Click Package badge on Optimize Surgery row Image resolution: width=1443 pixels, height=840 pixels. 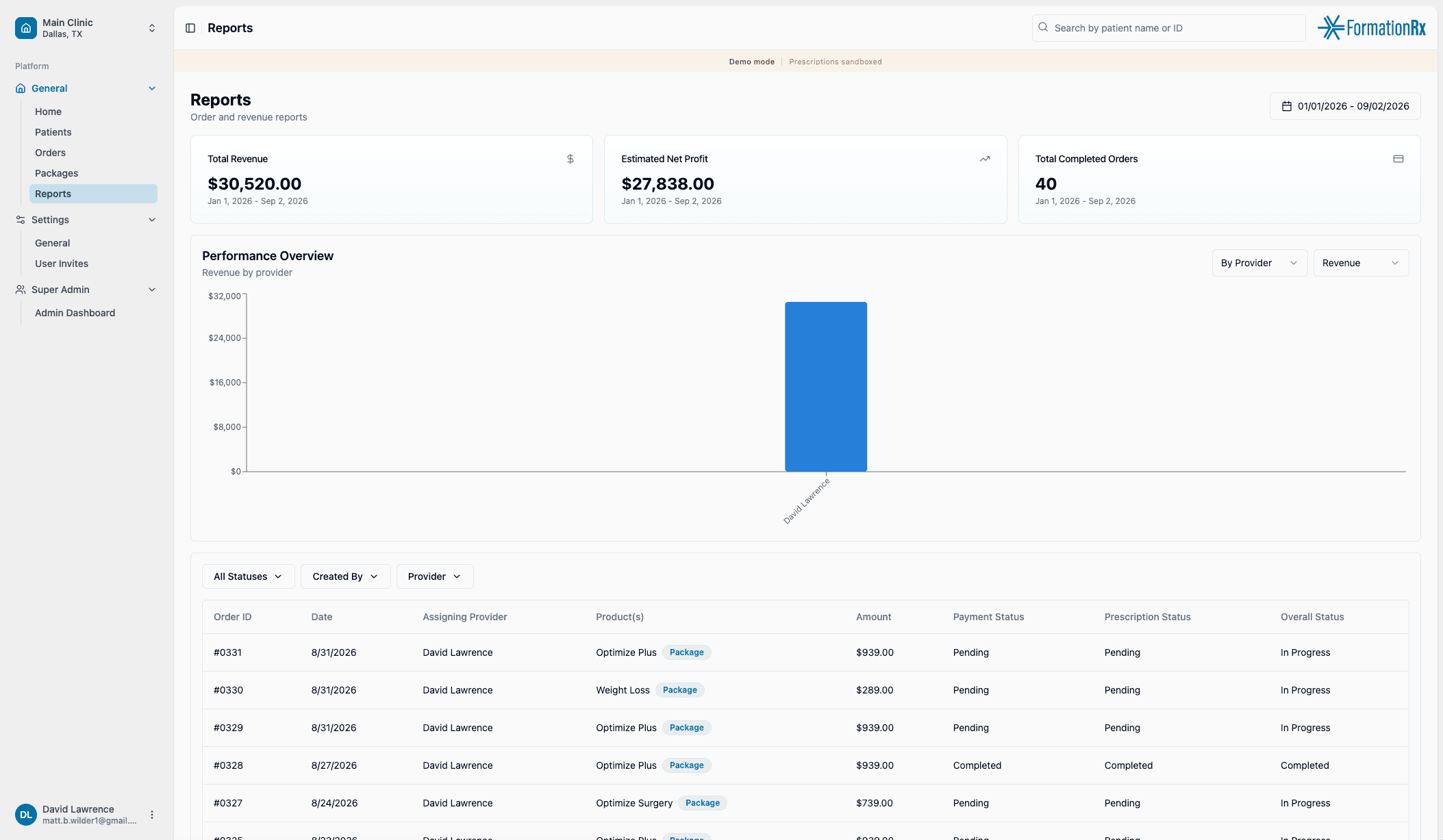[x=703, y=803]
